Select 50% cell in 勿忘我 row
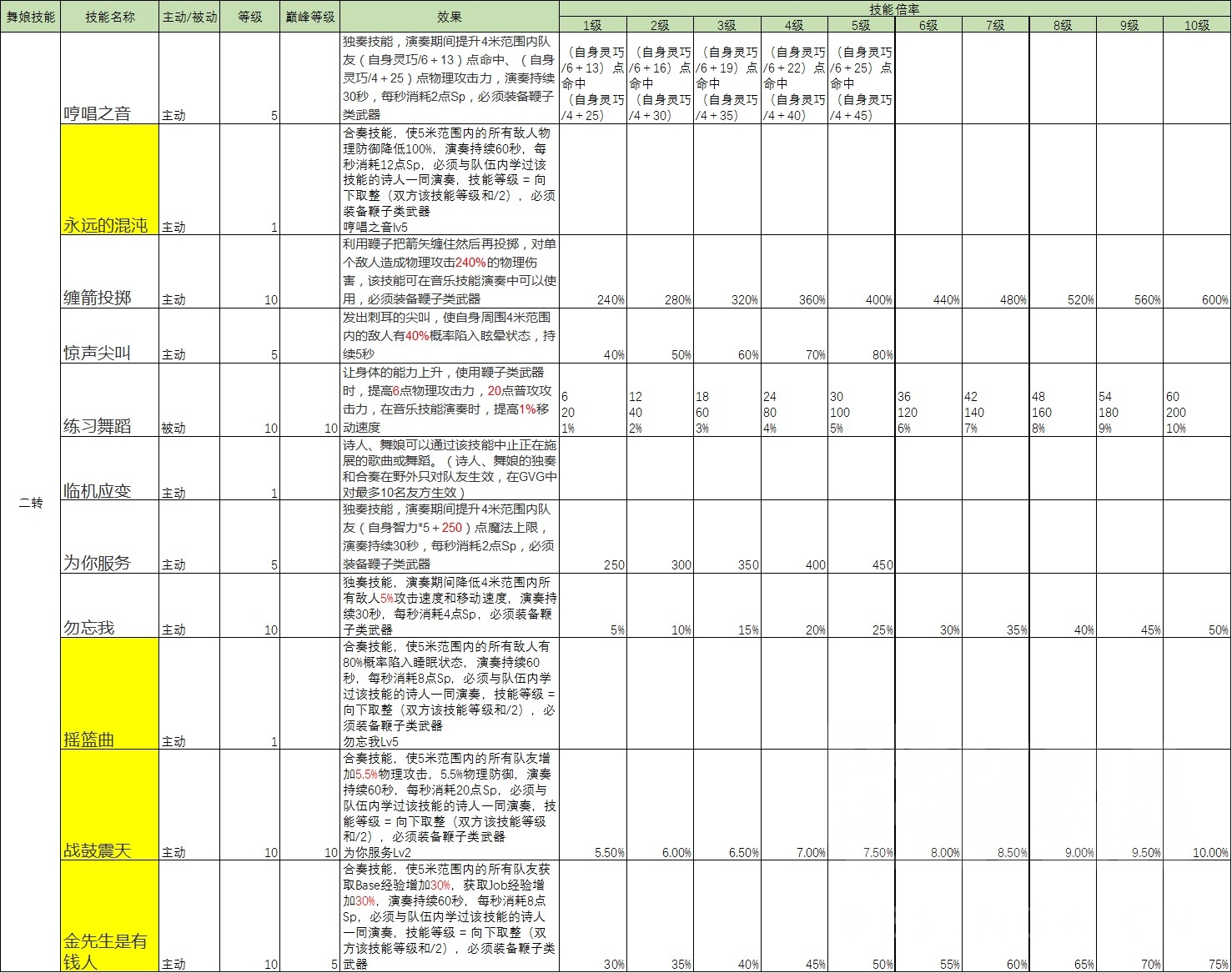1232x973 pixels. click(1197, 605)
